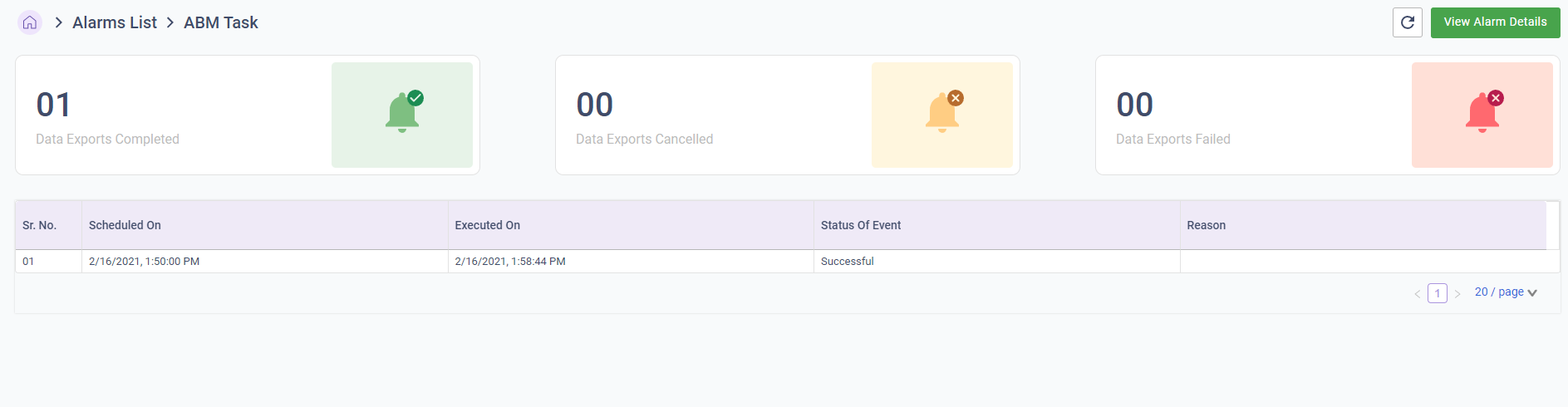Go to next page arrow
1568x407 pixels.
1457,294
